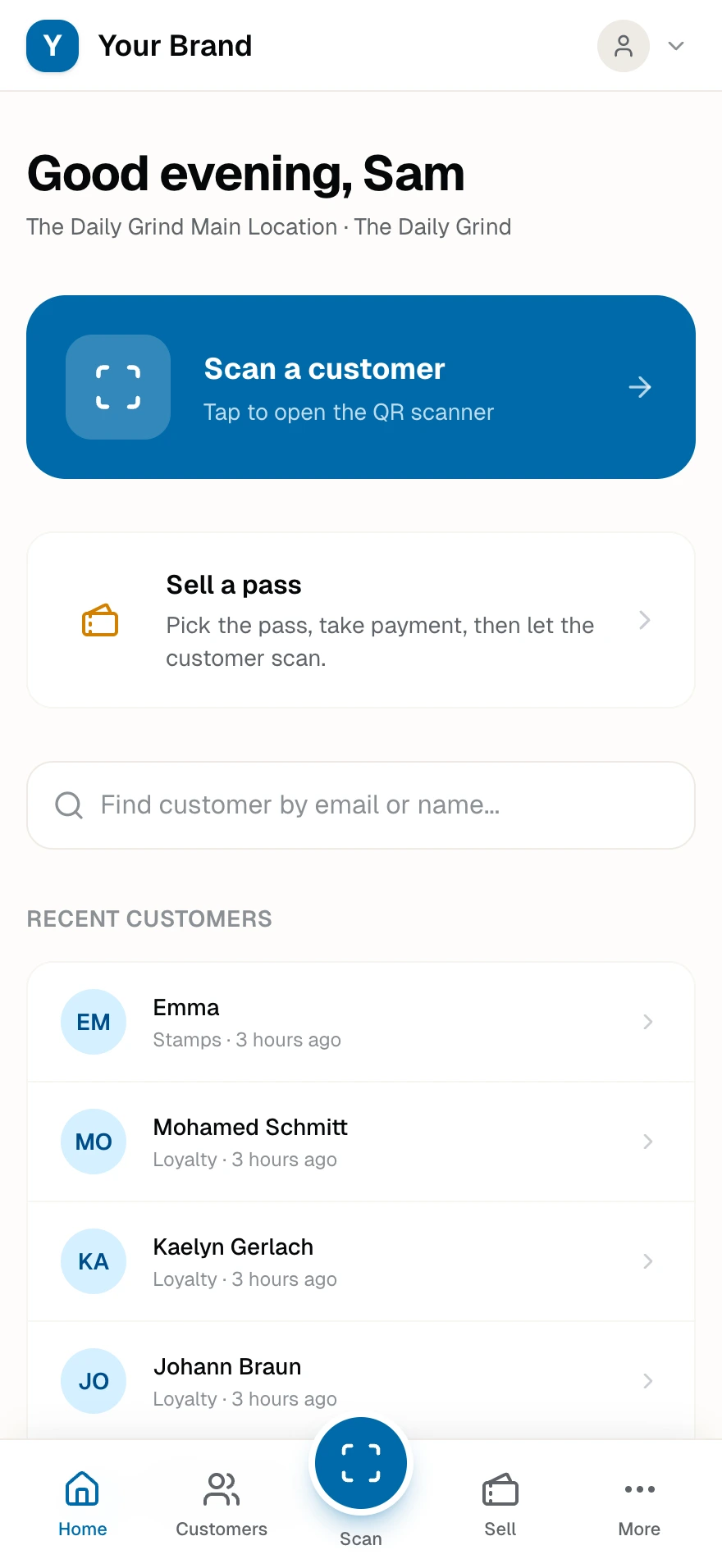The width and height of the screenshot is (722, 1568).
Task: Expand Mohamed Schmitt row chevron
Action: click(648, 1142)
